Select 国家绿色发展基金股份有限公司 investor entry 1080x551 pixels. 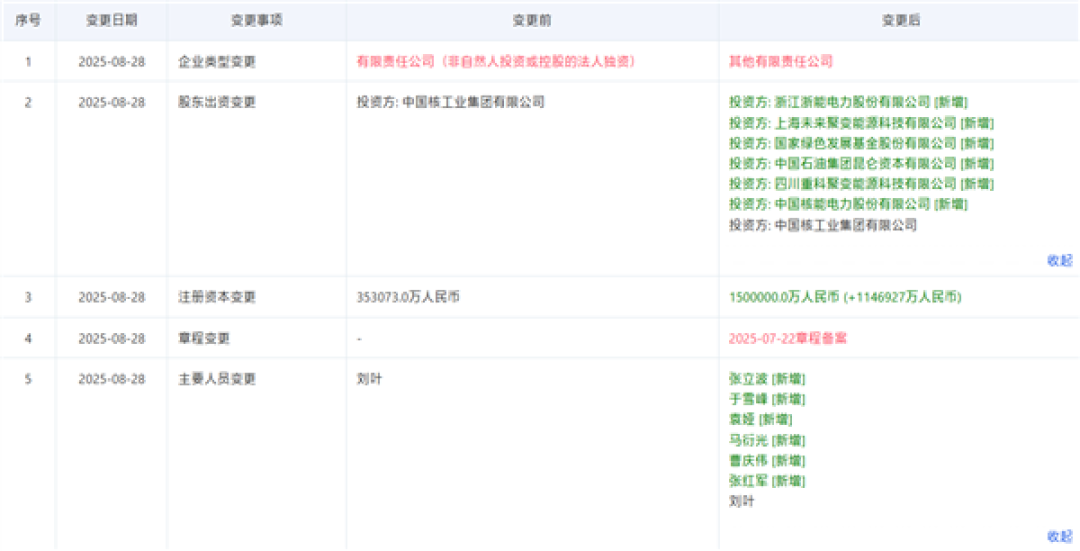(x=866, y=143)
